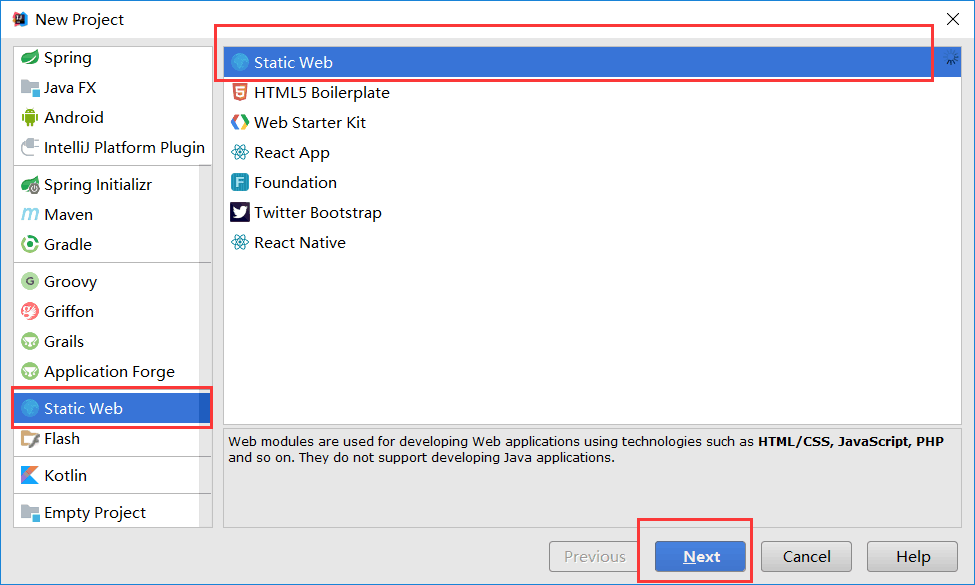Click the Twitter Bootstrap bird icon

click(x=240, y=212)
